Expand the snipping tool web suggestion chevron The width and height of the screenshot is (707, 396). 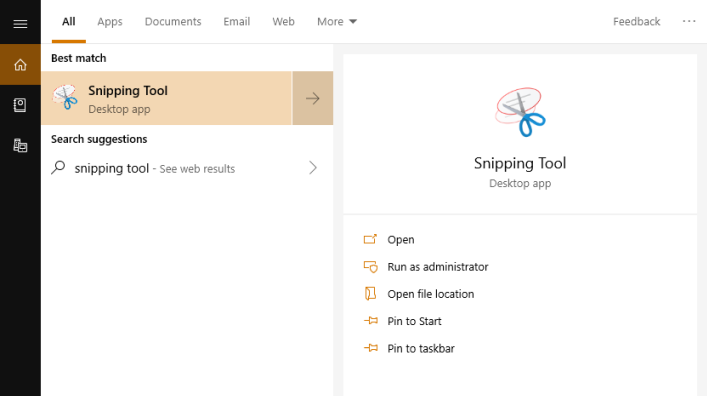coord(313,168)
